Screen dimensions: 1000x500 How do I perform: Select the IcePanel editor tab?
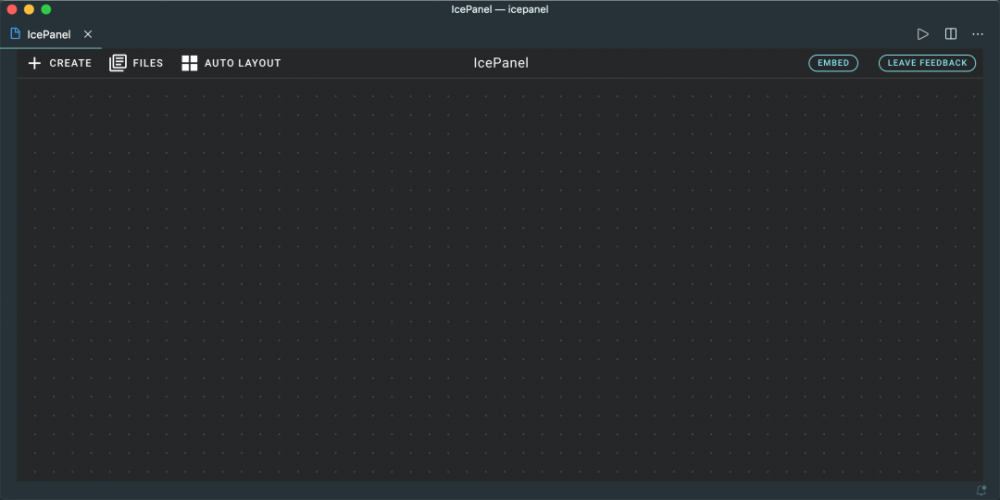(x=51, y=34)
